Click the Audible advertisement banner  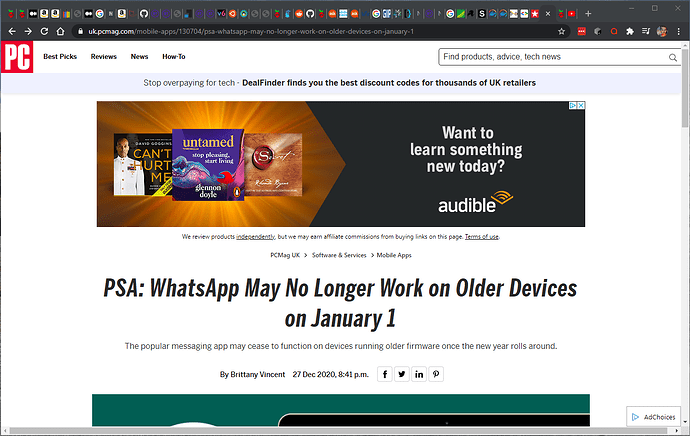coord(341,164)
